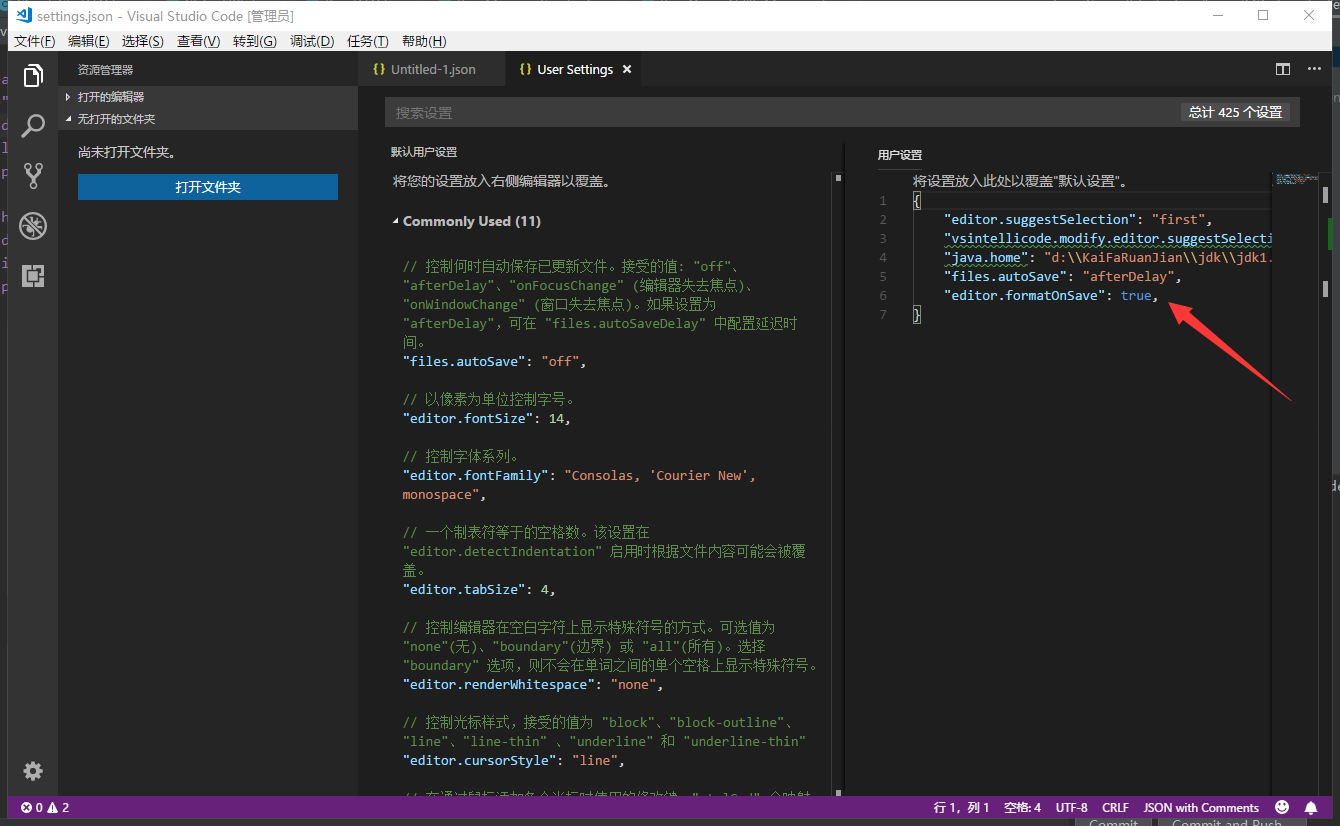Open the Extensions view in activity bar
Screen dimensions: 1340x826
(33, 276)
